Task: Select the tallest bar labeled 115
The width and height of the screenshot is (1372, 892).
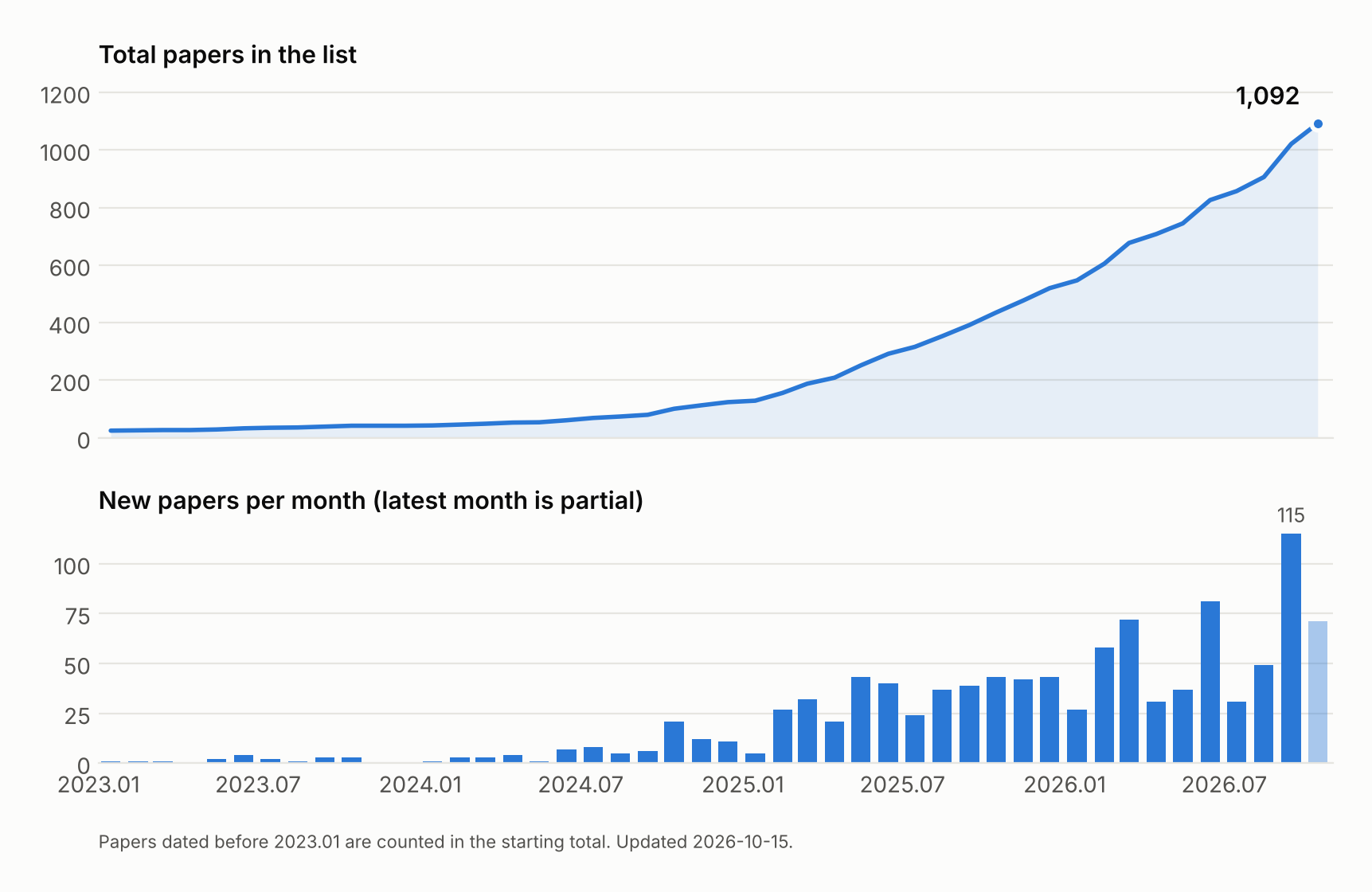Action: pos(1291,648)
